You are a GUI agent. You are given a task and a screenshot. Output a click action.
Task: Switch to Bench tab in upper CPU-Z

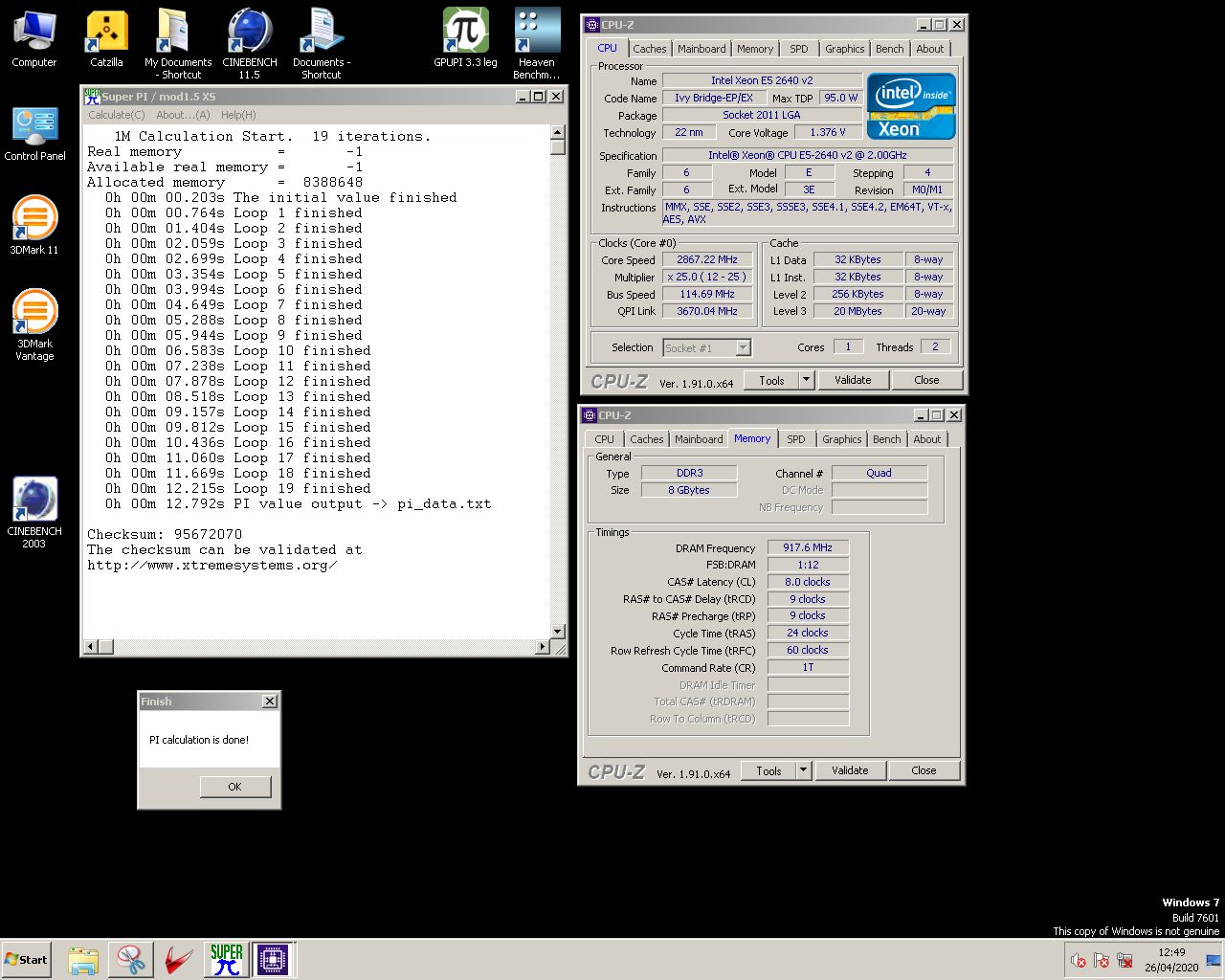(x=890, y=49)
